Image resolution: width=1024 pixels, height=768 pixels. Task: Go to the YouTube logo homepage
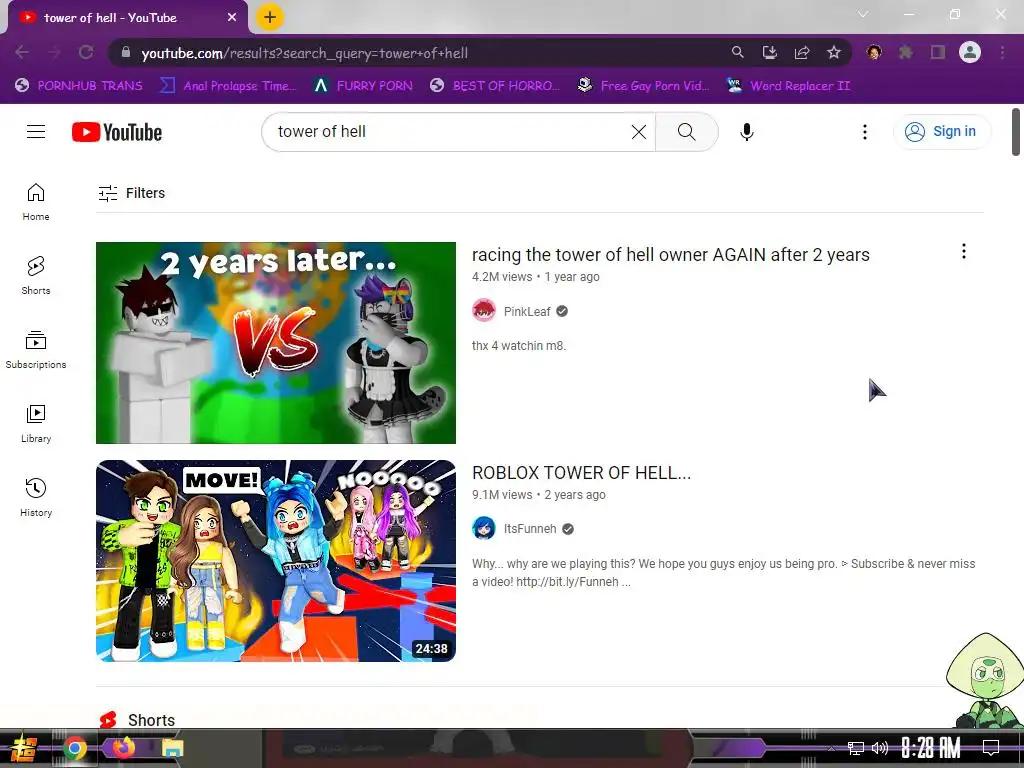tap(117, 132)
